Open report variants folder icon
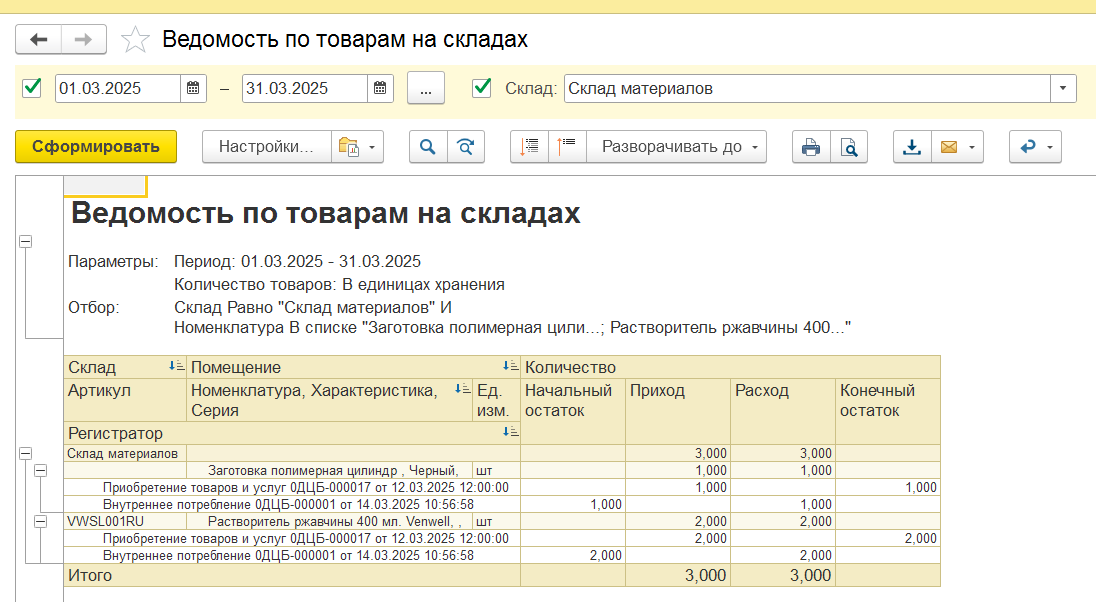The image size is (1096, 602). (x=348, y=147)
